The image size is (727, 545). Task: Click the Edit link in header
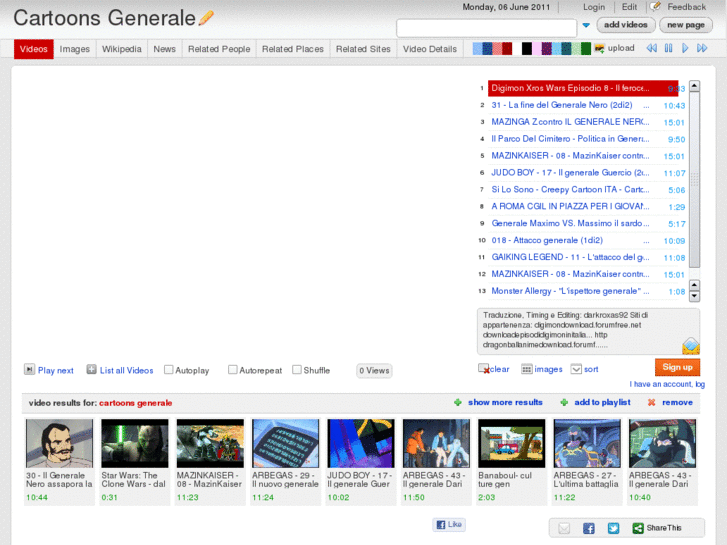click(629, 7)
